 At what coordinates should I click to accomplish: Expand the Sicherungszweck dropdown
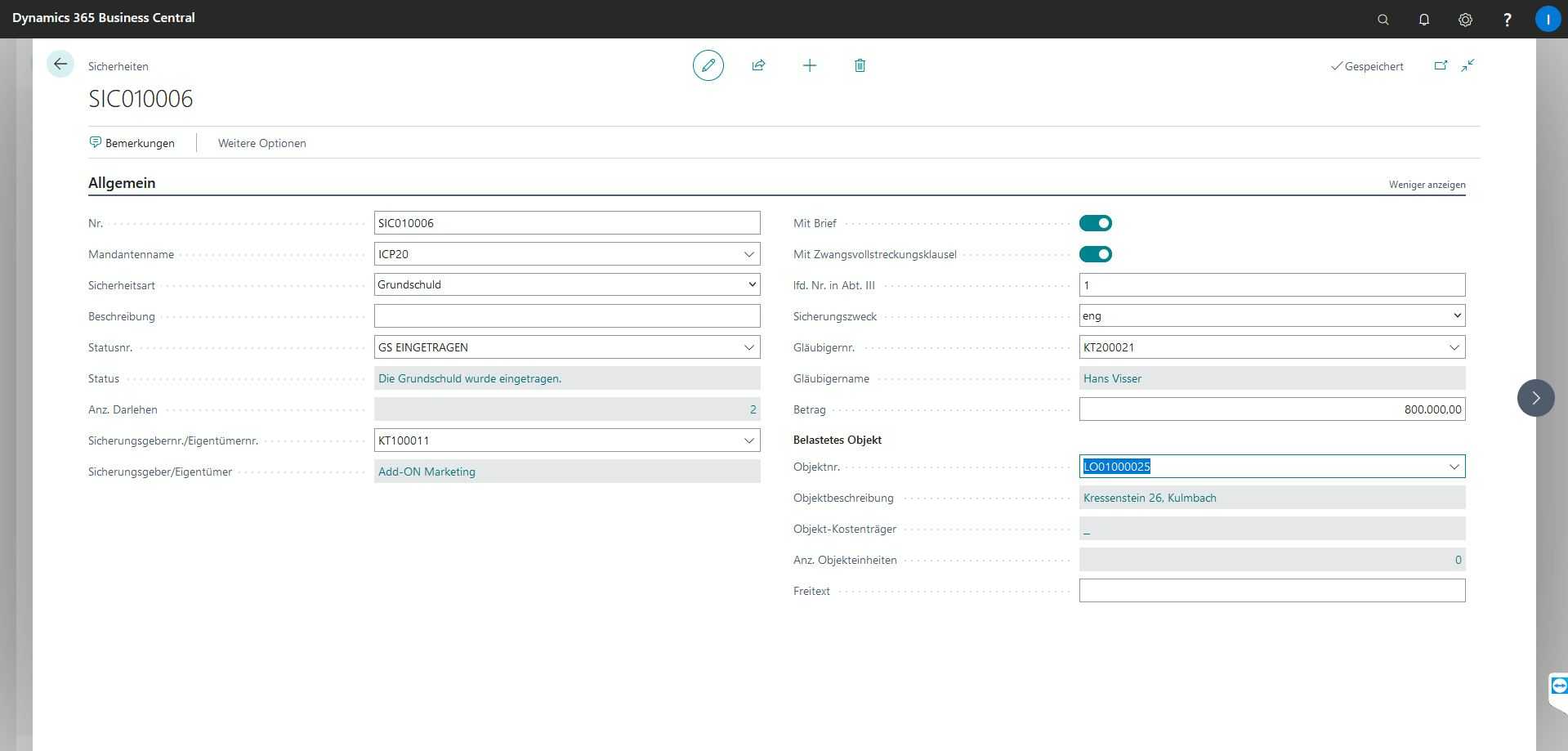(x=1456, y=315)
